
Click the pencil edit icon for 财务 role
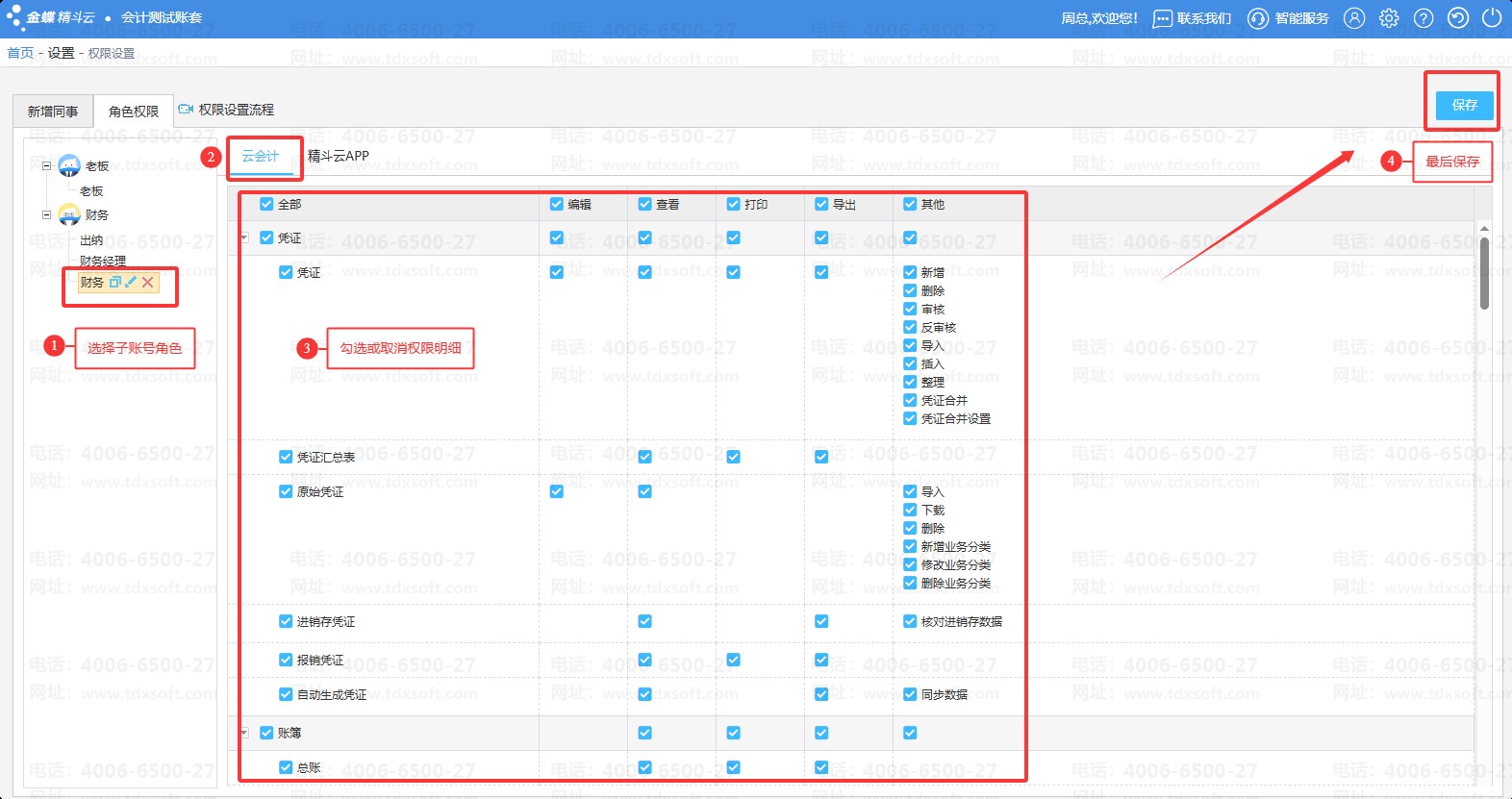(131, 282)
